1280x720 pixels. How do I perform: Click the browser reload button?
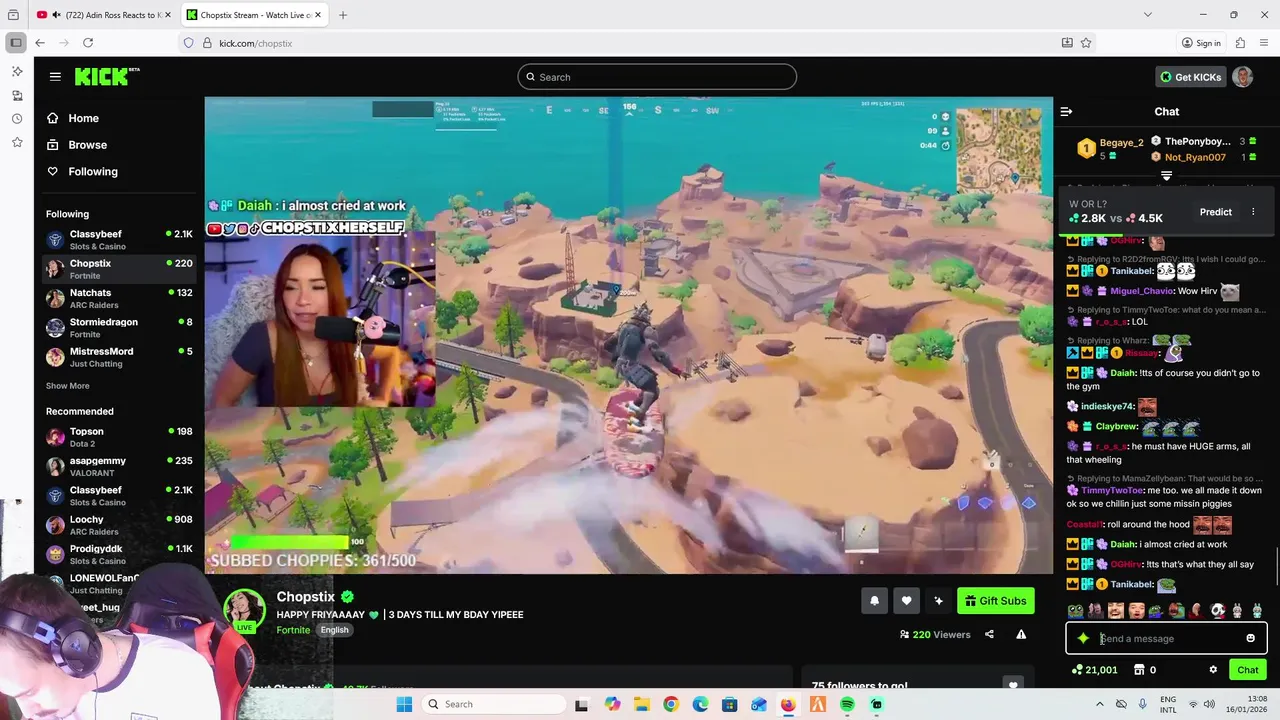[x=88, y=43]
